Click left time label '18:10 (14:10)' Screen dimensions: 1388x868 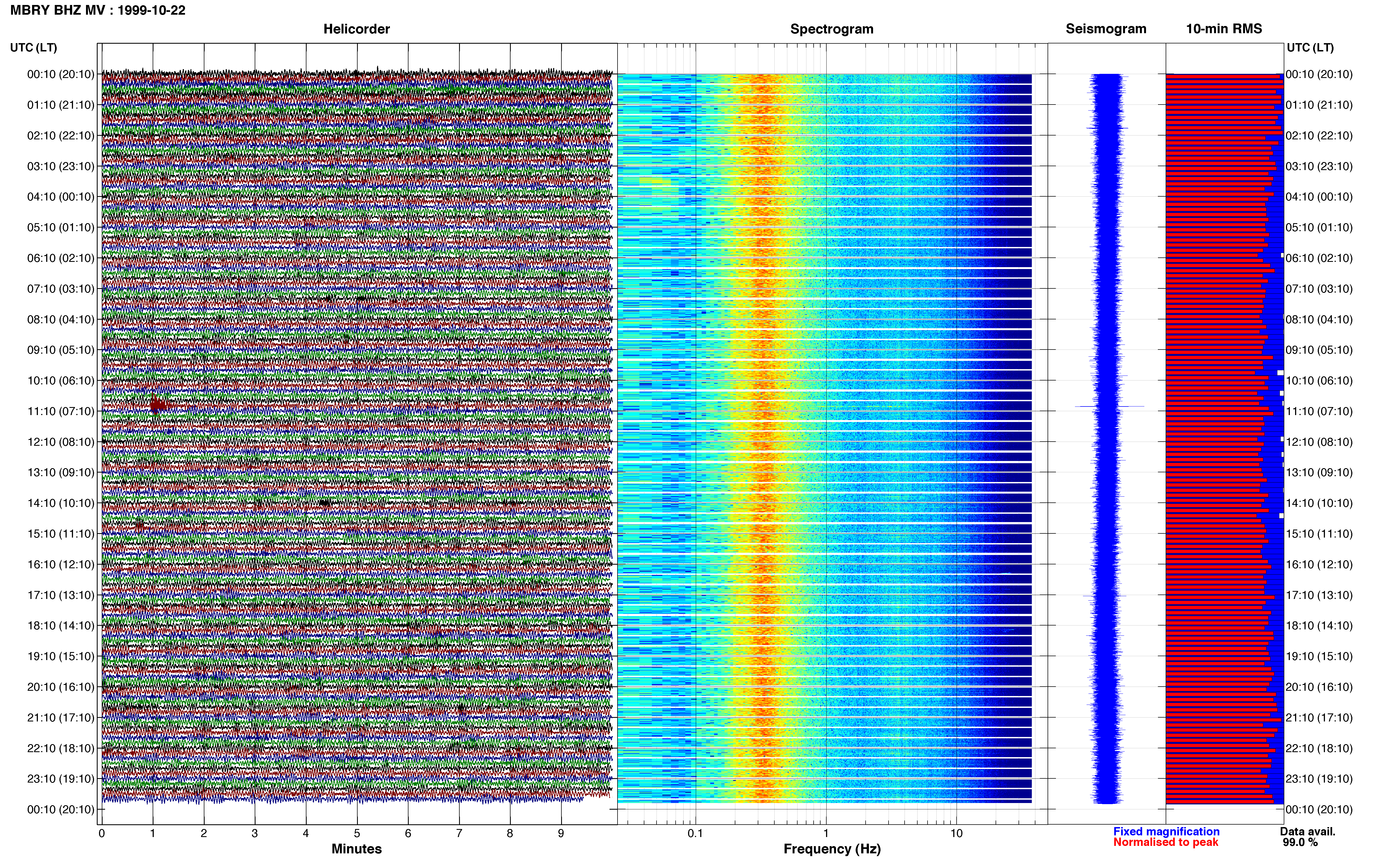click(61, 626)
